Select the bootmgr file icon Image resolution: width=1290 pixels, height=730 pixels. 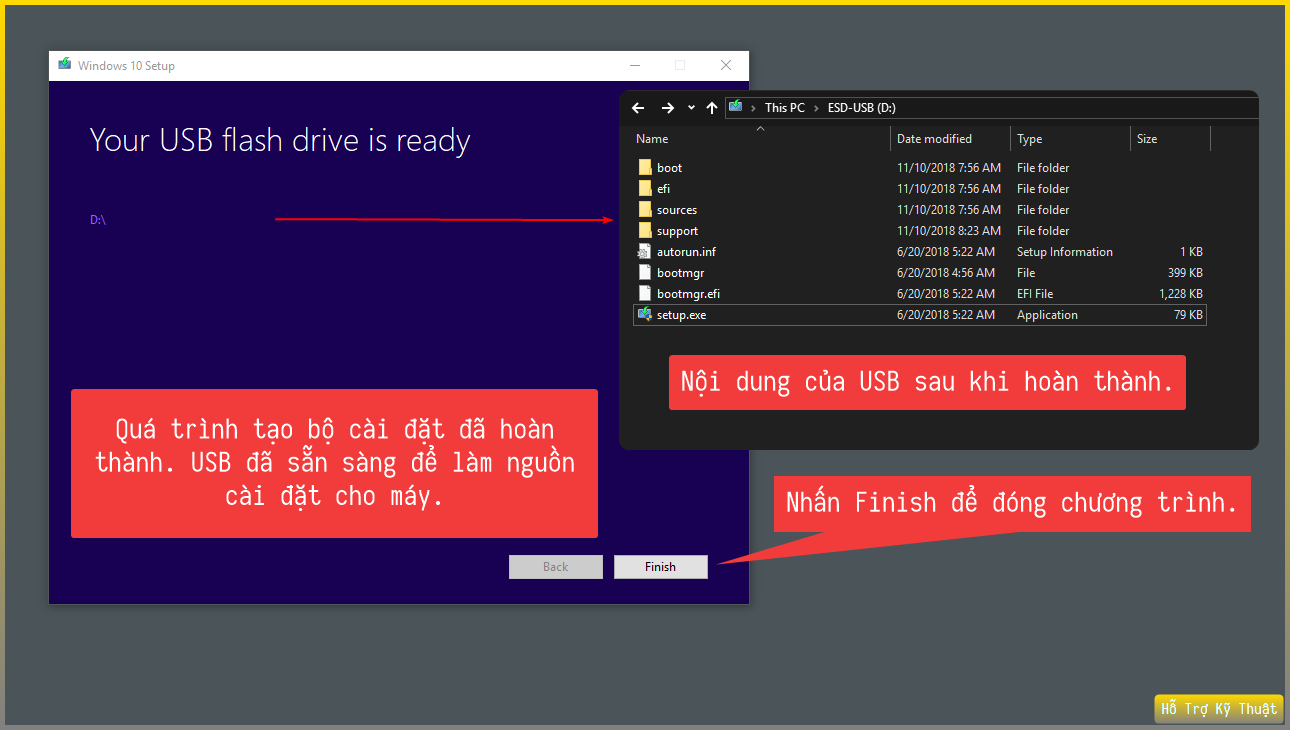645,273
